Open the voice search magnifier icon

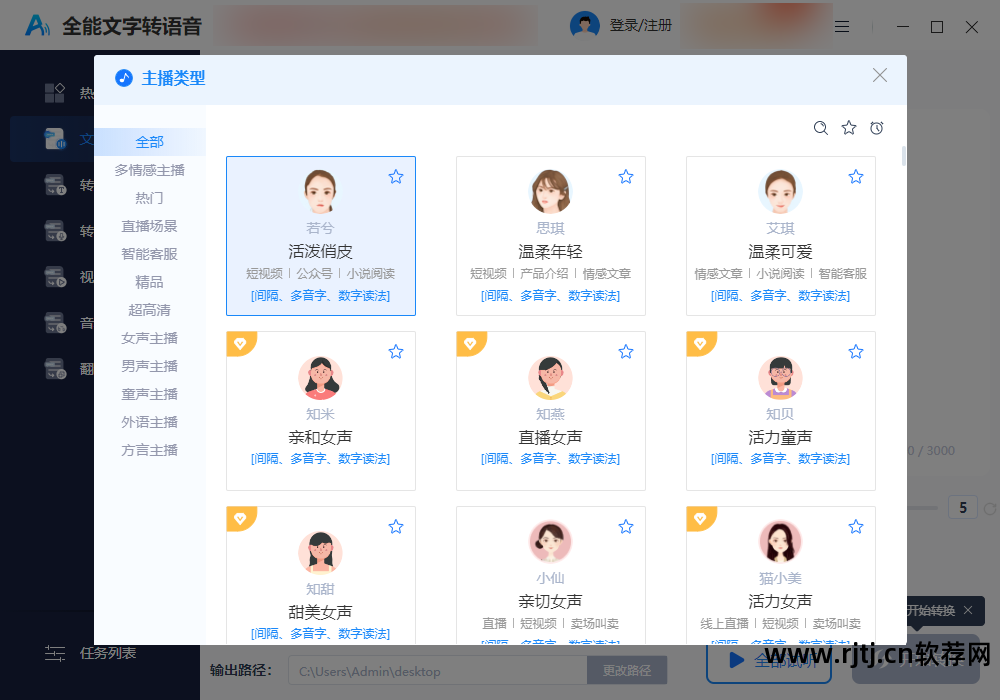[x=820, y=128]
